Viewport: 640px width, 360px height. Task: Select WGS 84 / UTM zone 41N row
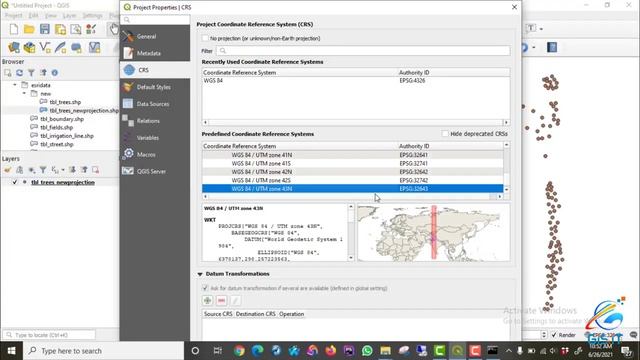click(x=353, y=155)
